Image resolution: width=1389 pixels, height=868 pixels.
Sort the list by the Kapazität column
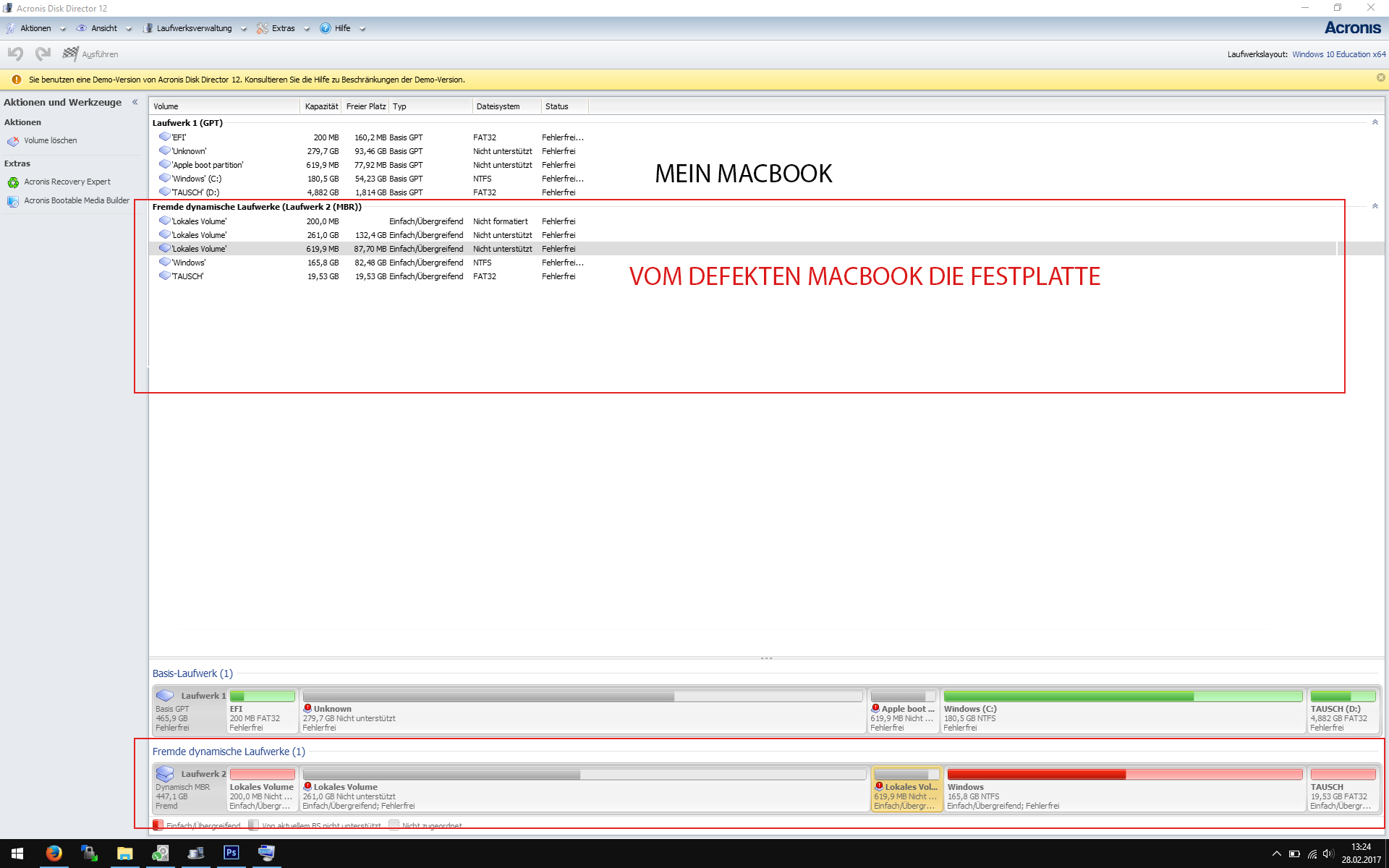point(320,106)
